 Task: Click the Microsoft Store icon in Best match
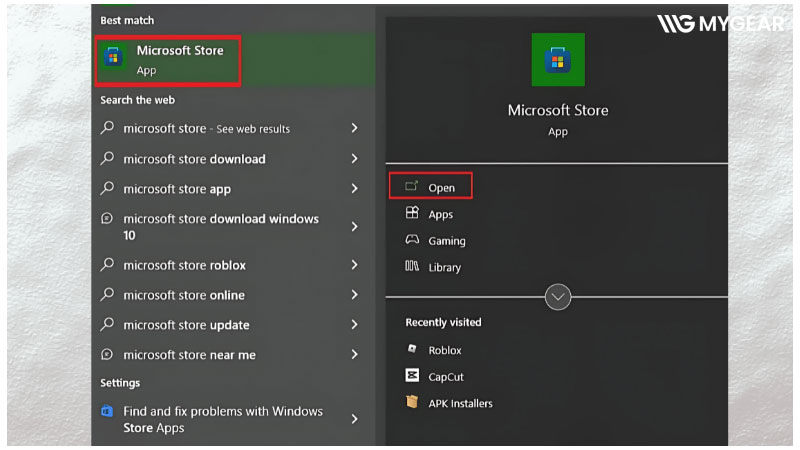[113, 56]
